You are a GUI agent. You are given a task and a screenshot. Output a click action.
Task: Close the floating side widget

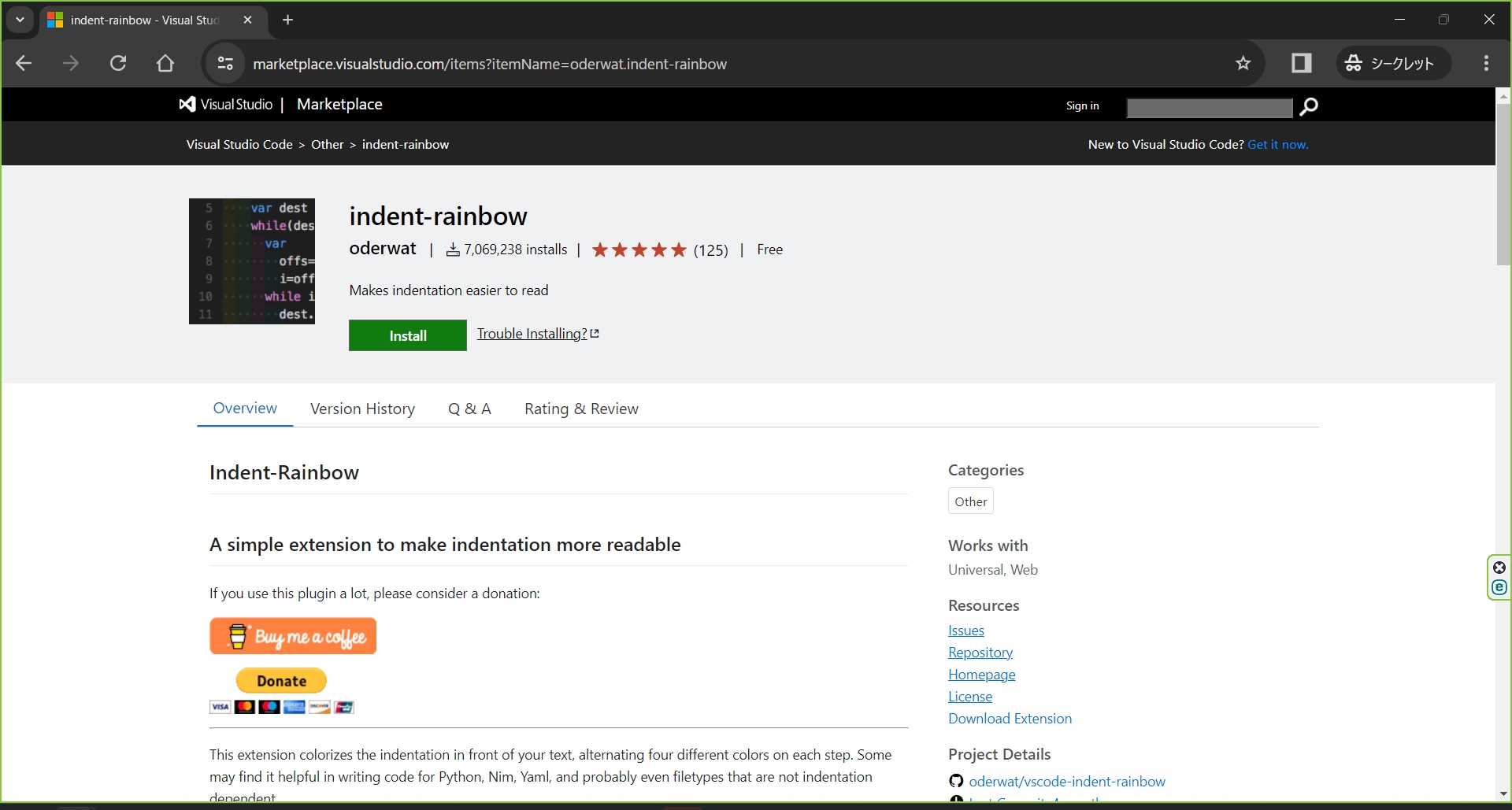click(x=1499, y=568)
